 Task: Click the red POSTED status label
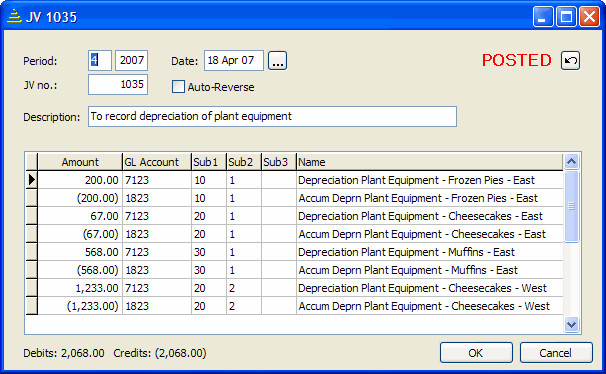tap(517, 60)
